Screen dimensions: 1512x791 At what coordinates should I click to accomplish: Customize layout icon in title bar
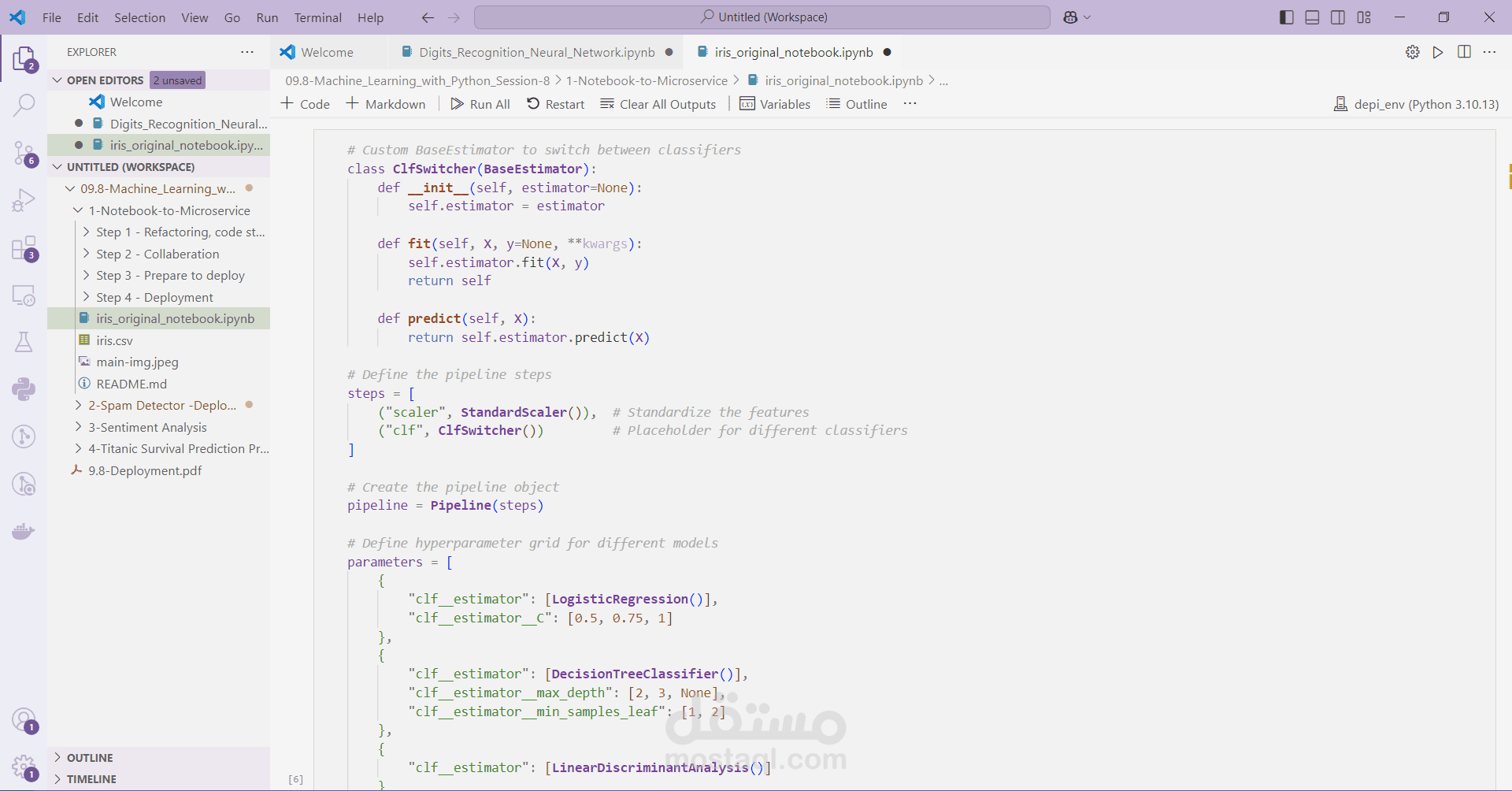tap(1364, 17)
